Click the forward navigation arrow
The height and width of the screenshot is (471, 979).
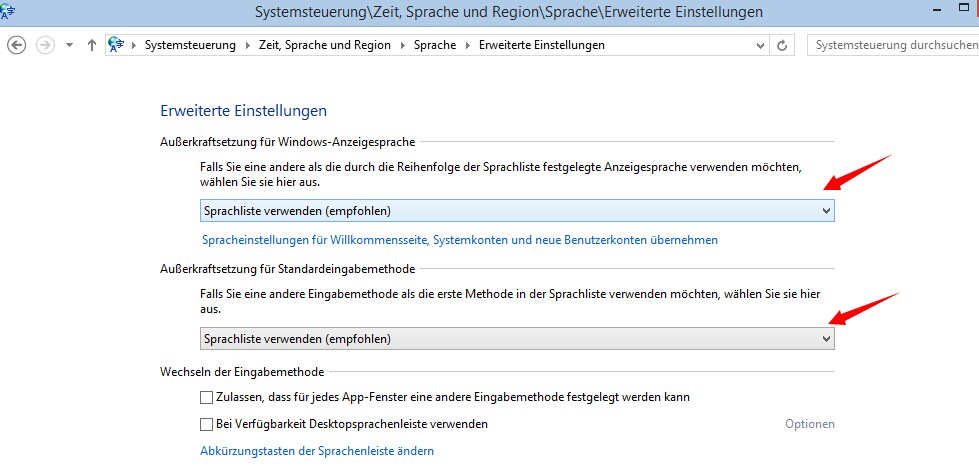(46, 45)
